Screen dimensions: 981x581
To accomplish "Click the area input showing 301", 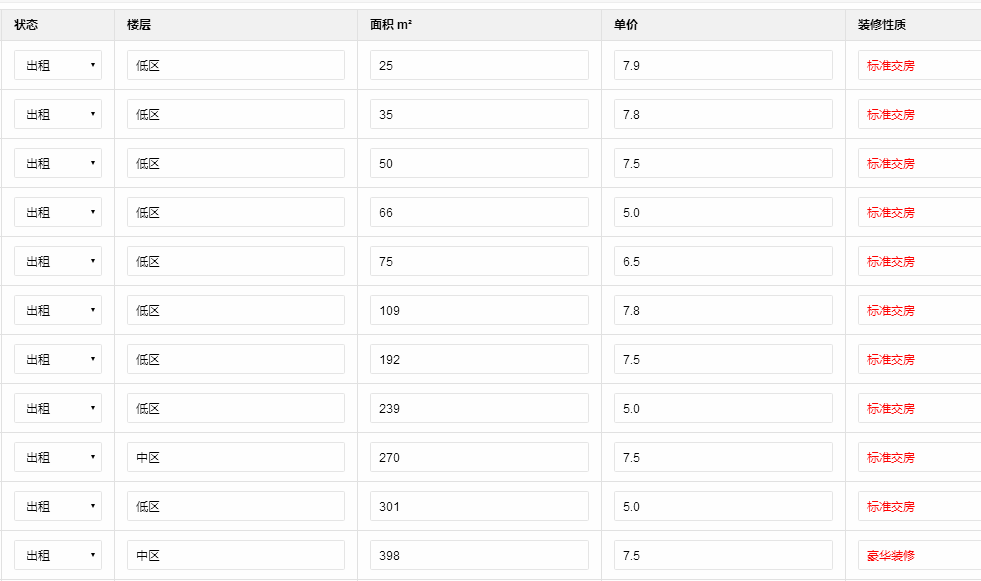I will tap(479, 506).
